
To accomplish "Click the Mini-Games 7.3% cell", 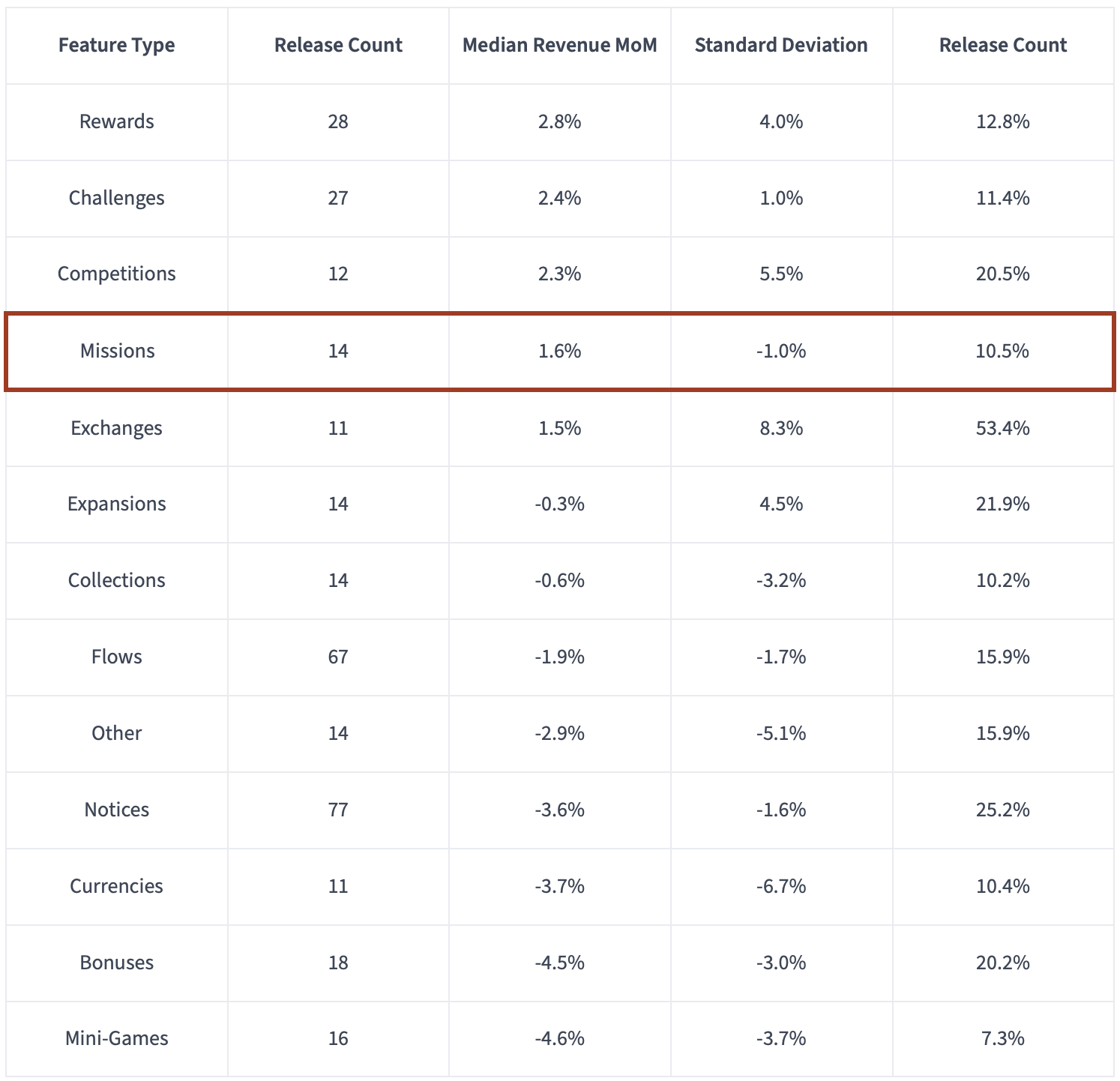I will coord(1003,1038).
